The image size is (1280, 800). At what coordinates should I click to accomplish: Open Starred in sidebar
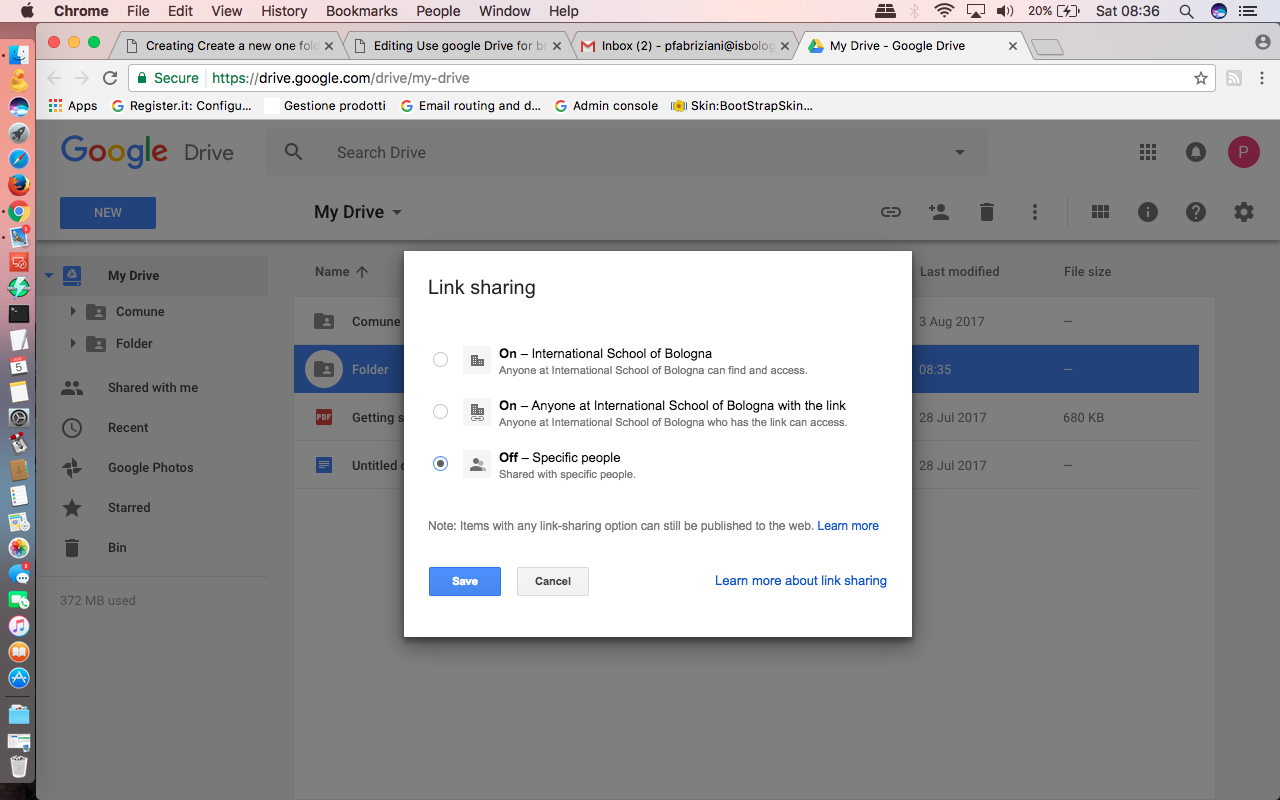tap(129, 508)
